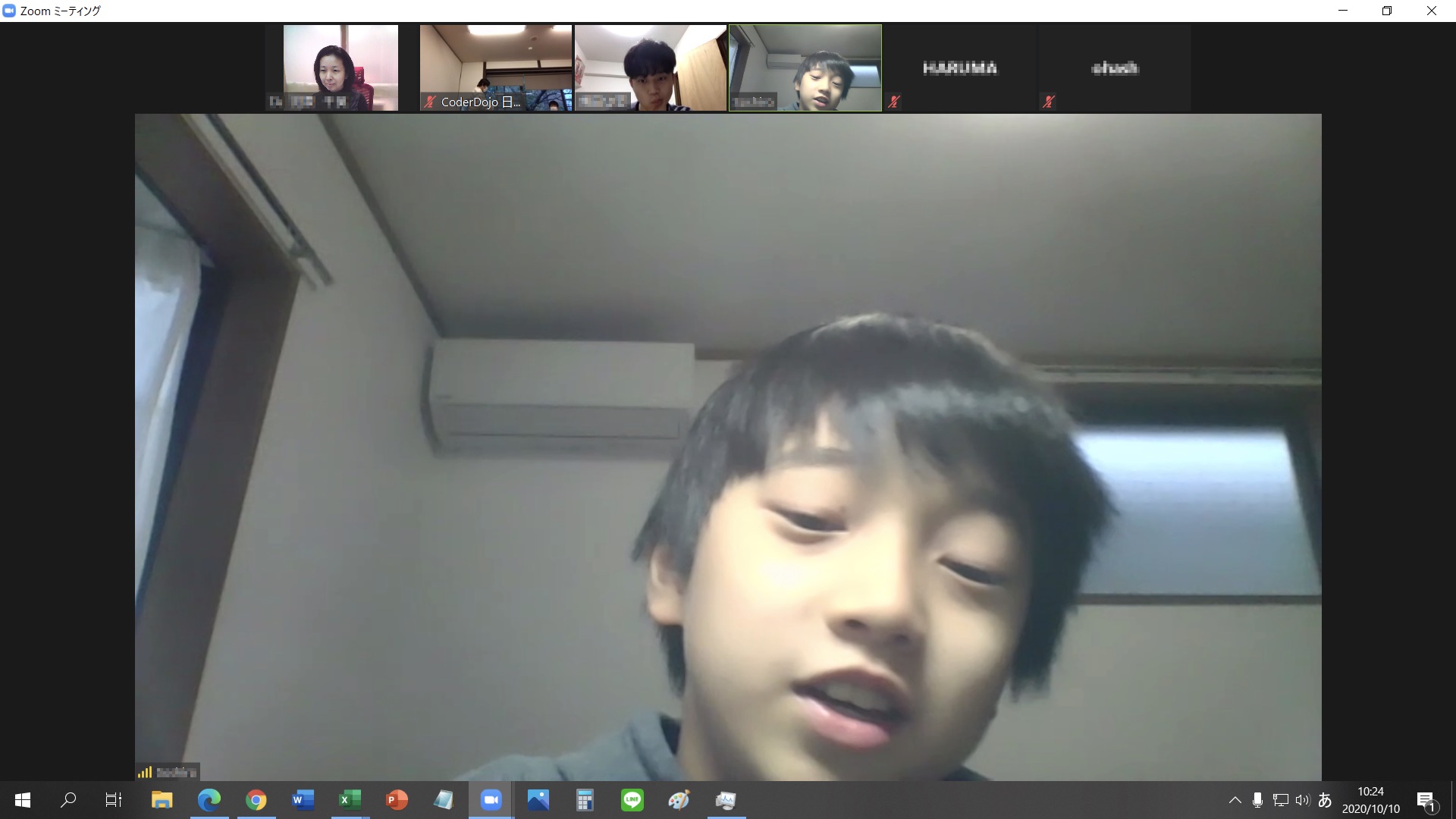The height and width of the screenshot is (819, 1456).
Task: Open Task View on the taskbar
Action: click(x=114, y=800)
